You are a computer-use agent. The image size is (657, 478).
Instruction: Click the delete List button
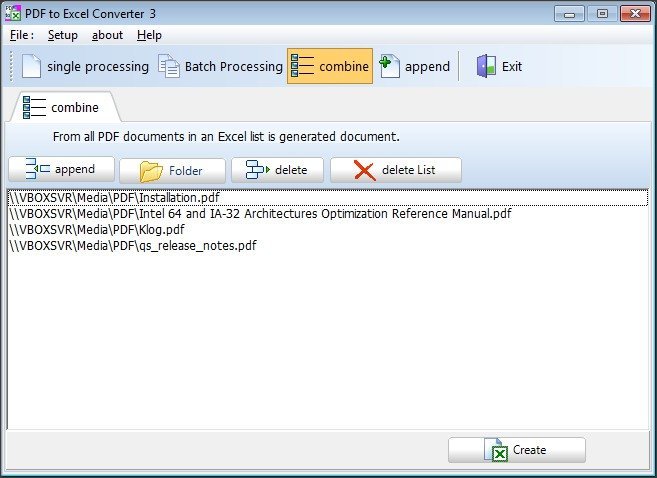point(396,170)
